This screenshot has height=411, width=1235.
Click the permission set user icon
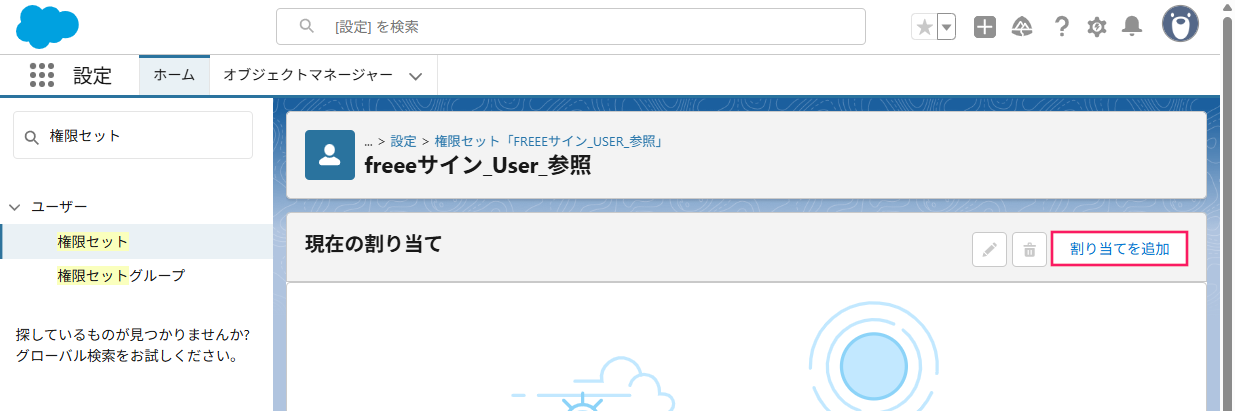[x=330, y=155]
